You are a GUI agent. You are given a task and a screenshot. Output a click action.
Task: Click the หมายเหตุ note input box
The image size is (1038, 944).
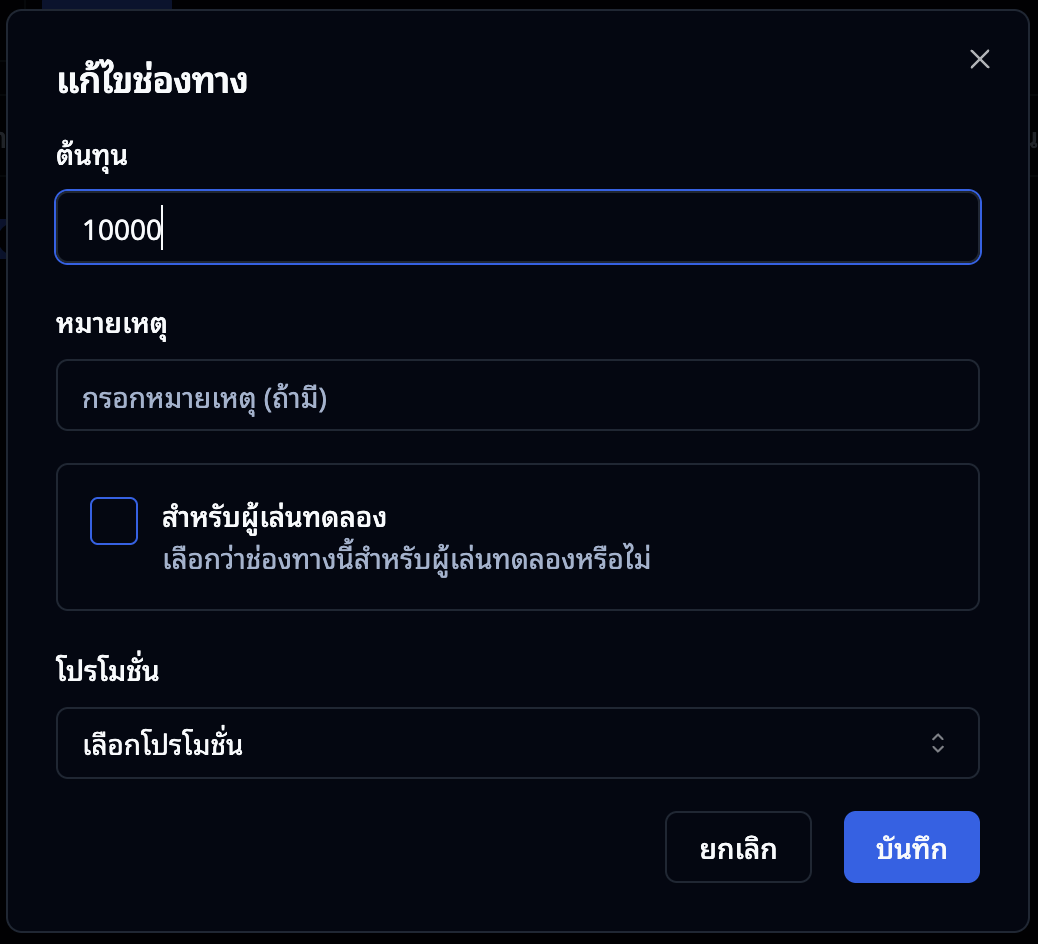pyautogui.click(x=518, y=395)
